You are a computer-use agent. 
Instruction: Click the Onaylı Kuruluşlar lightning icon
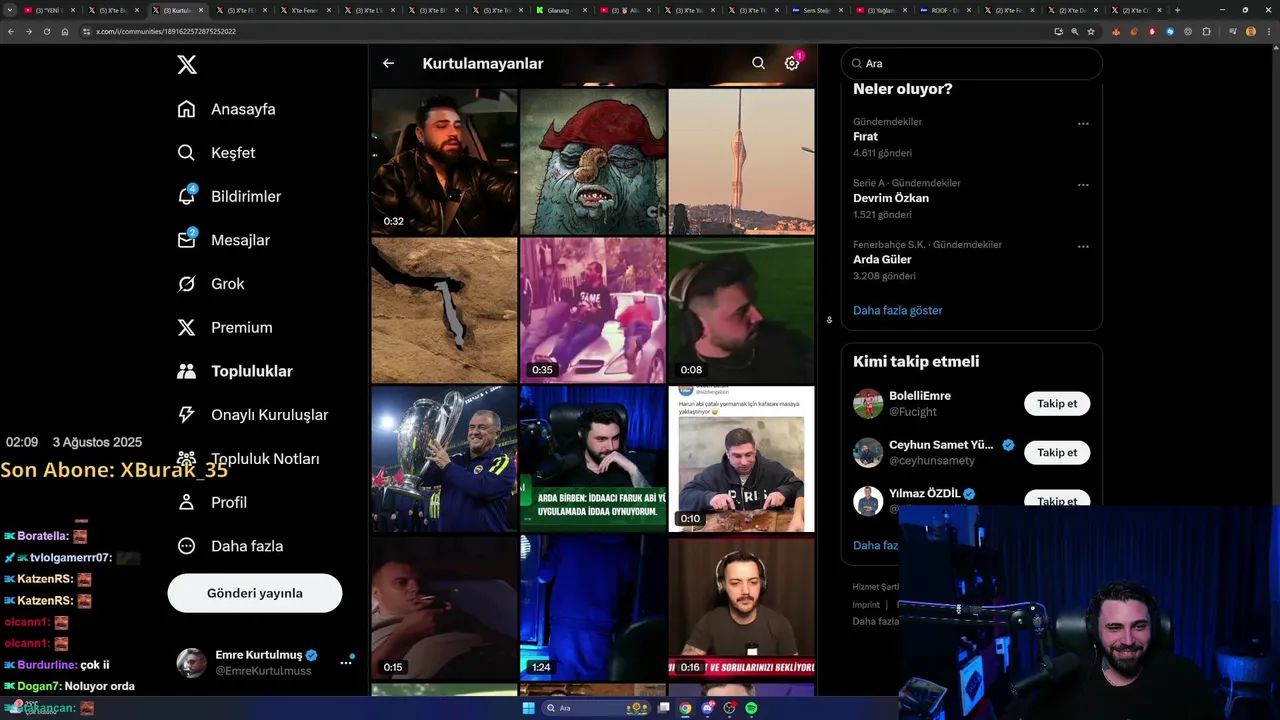(x=186, y=414)
